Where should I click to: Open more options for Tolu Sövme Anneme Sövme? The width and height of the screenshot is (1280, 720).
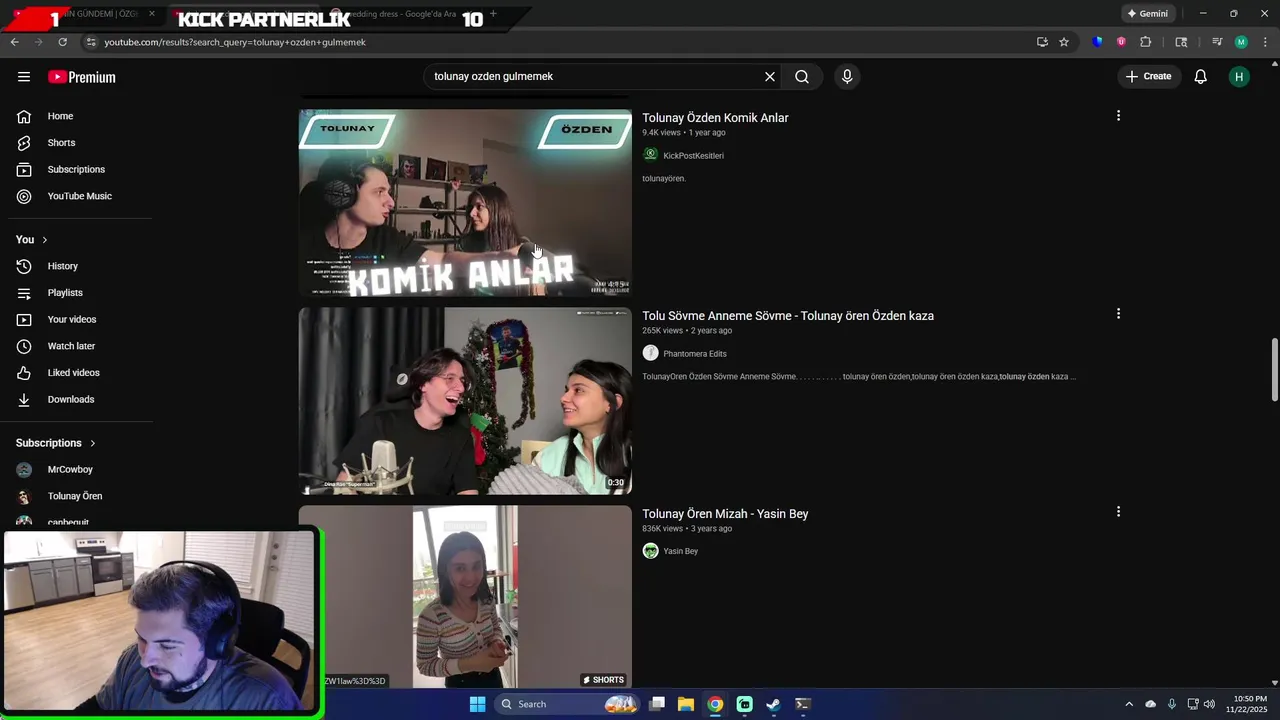pyautogui.click(x=1118, y=314)
